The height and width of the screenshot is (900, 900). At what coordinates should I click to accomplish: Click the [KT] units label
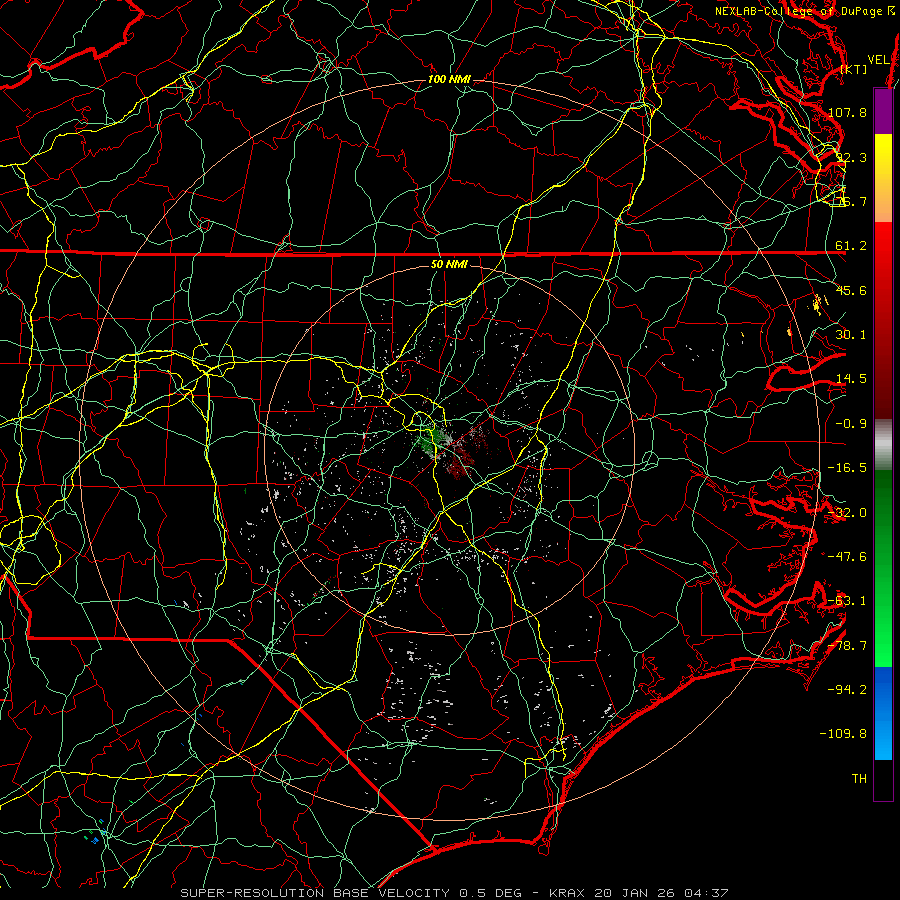point(854,70)
